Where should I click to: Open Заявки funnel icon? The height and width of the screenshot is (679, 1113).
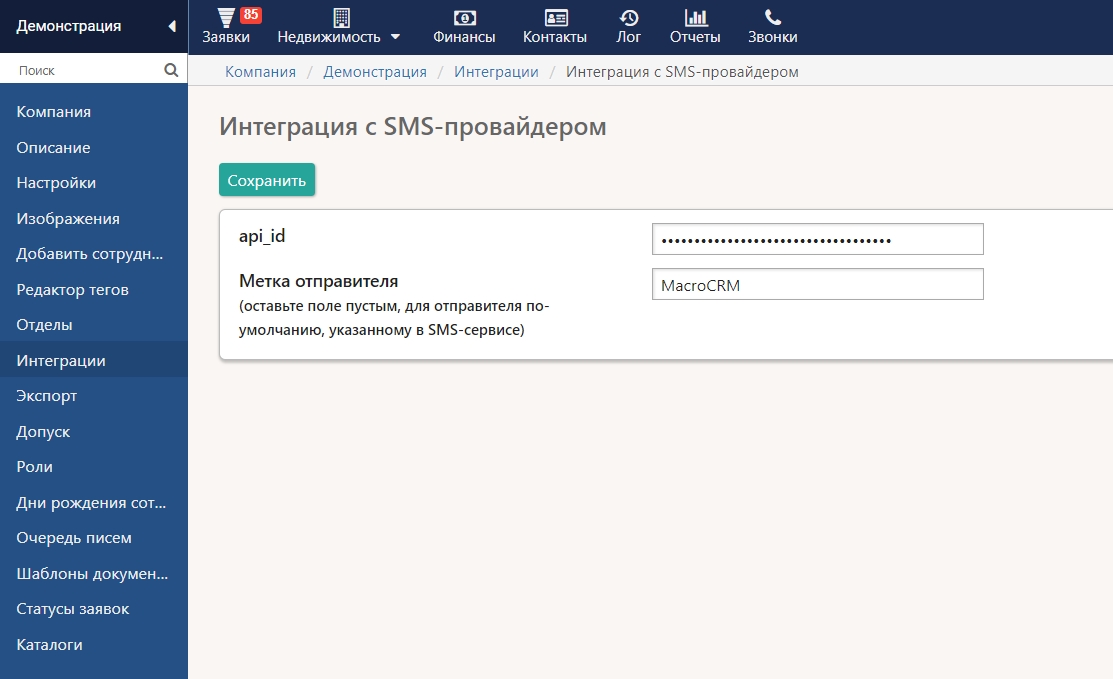click(x=226, y=17)
